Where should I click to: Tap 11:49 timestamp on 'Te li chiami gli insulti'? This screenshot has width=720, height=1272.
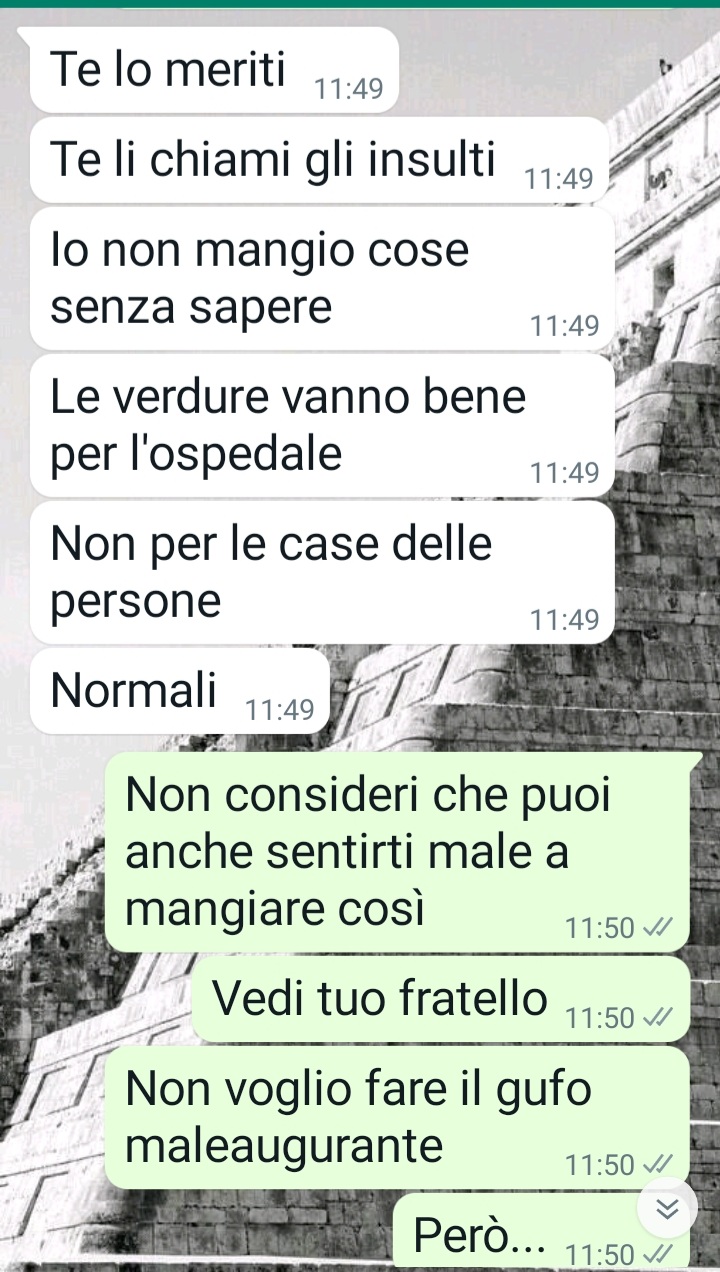click(560, 179)
